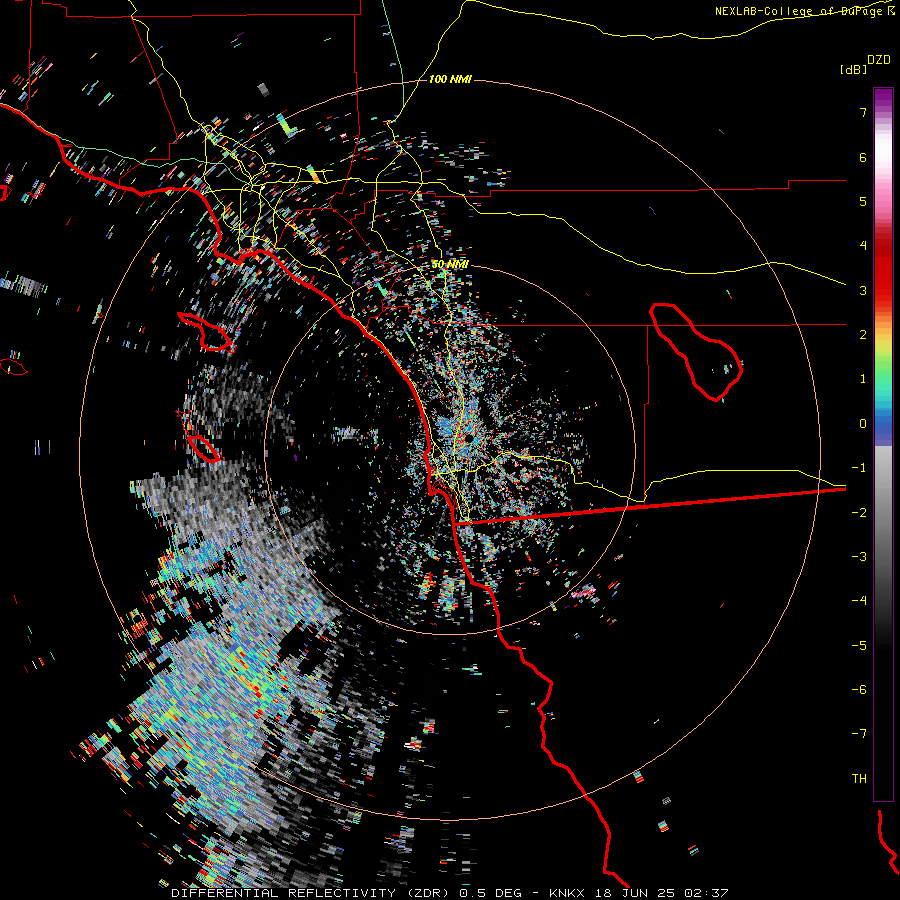Click the '[dB]' units label
900x900 pixels.
[x=853, y=69]
